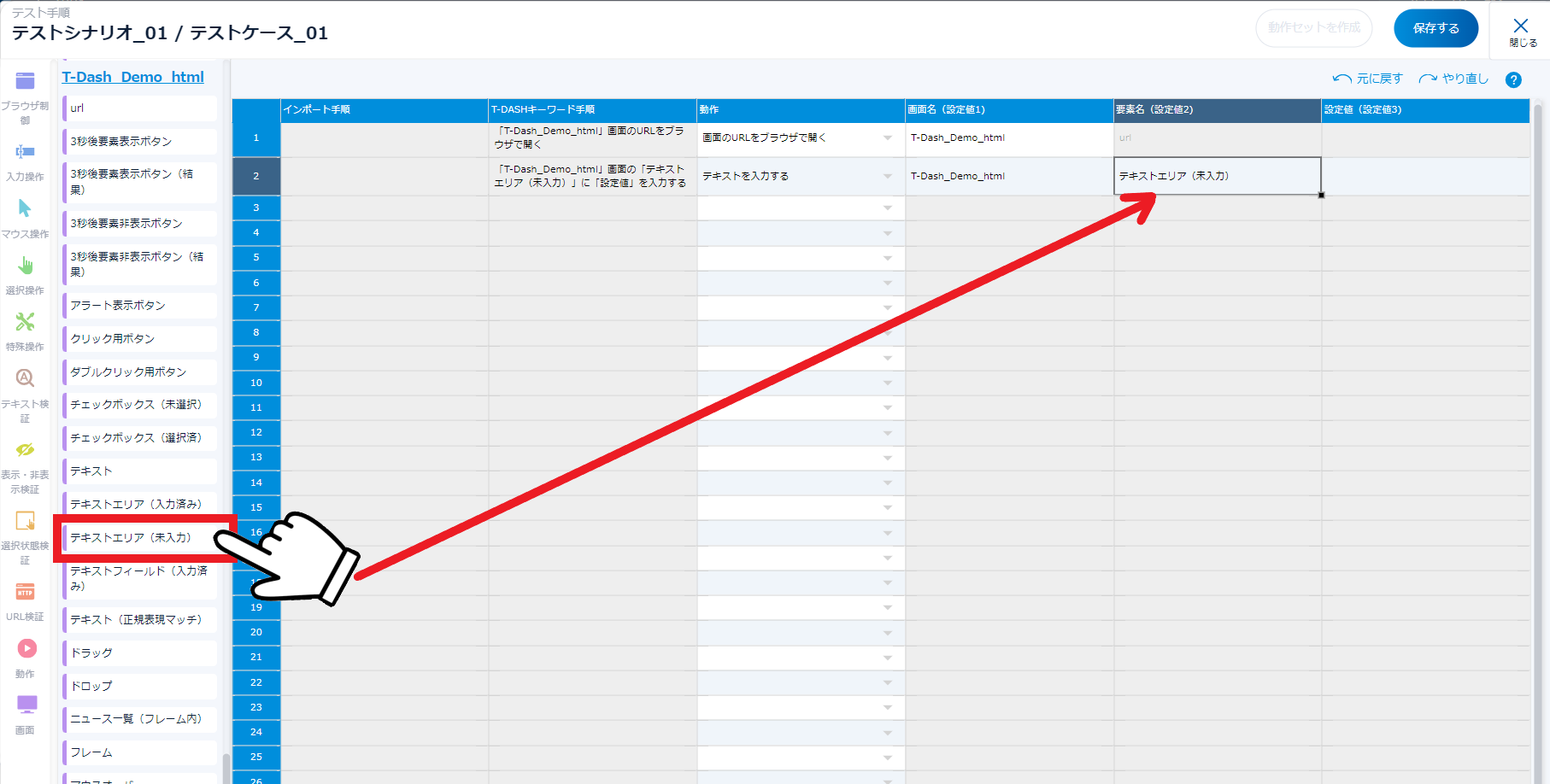Image resolution: width=1550 pixels, height=784 pixels.
Task: Click the 保存する save button
Action: [x=1436, y=28]
